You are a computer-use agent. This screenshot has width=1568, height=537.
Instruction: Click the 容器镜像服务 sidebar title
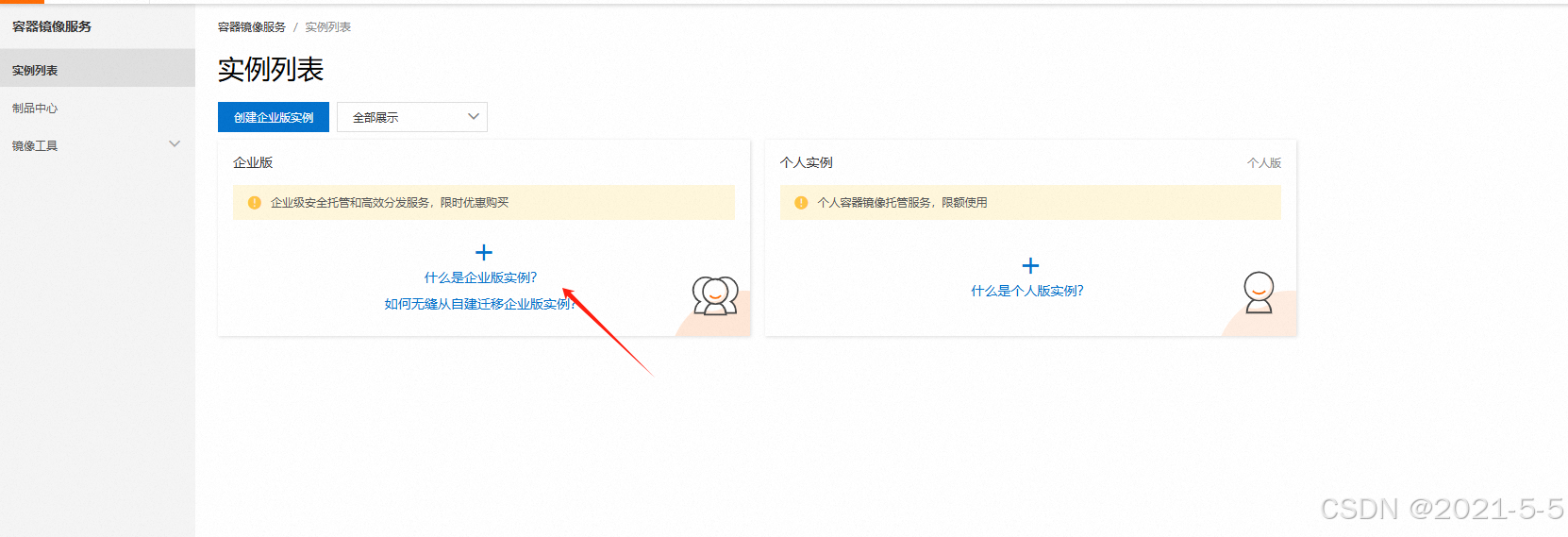pos(52,26)
